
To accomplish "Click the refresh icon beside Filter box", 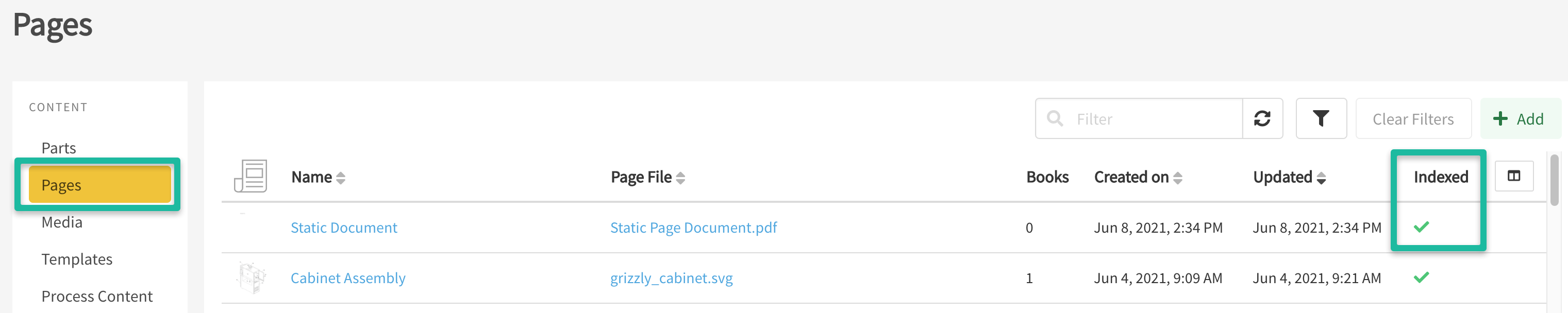I will (x=1262, y=118).
